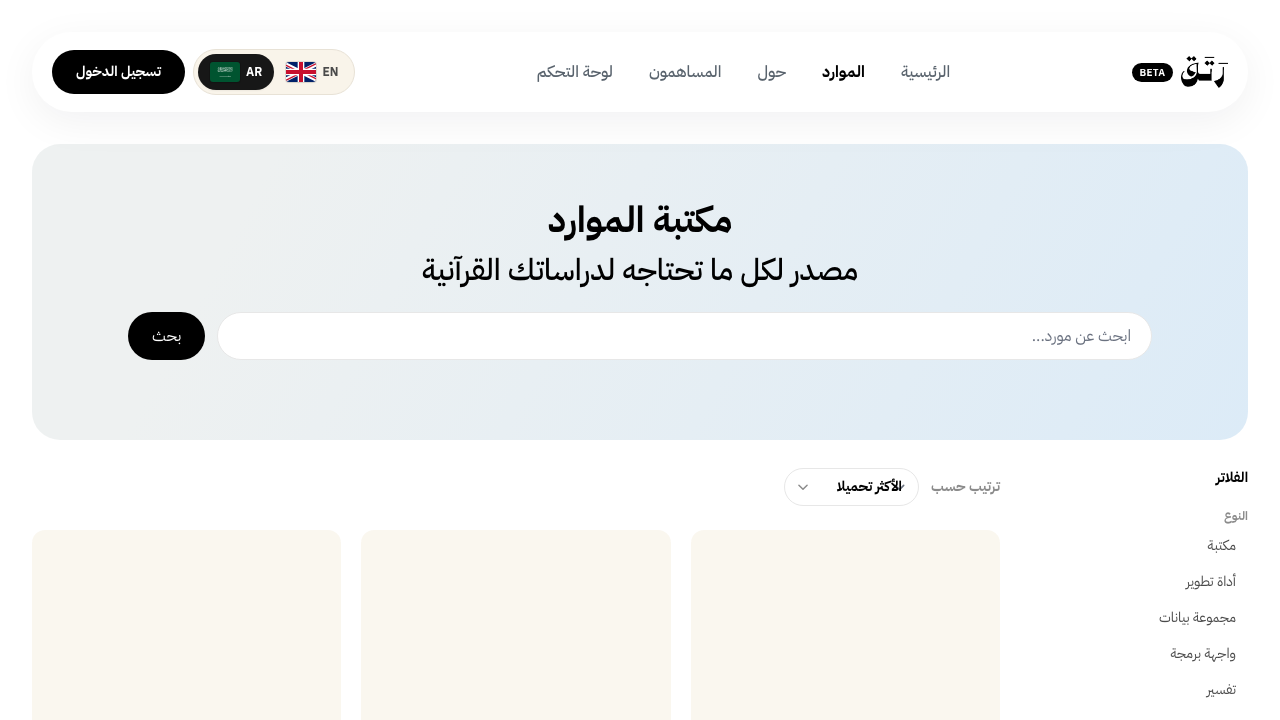Filter by أداة تطوير type

1211,582
